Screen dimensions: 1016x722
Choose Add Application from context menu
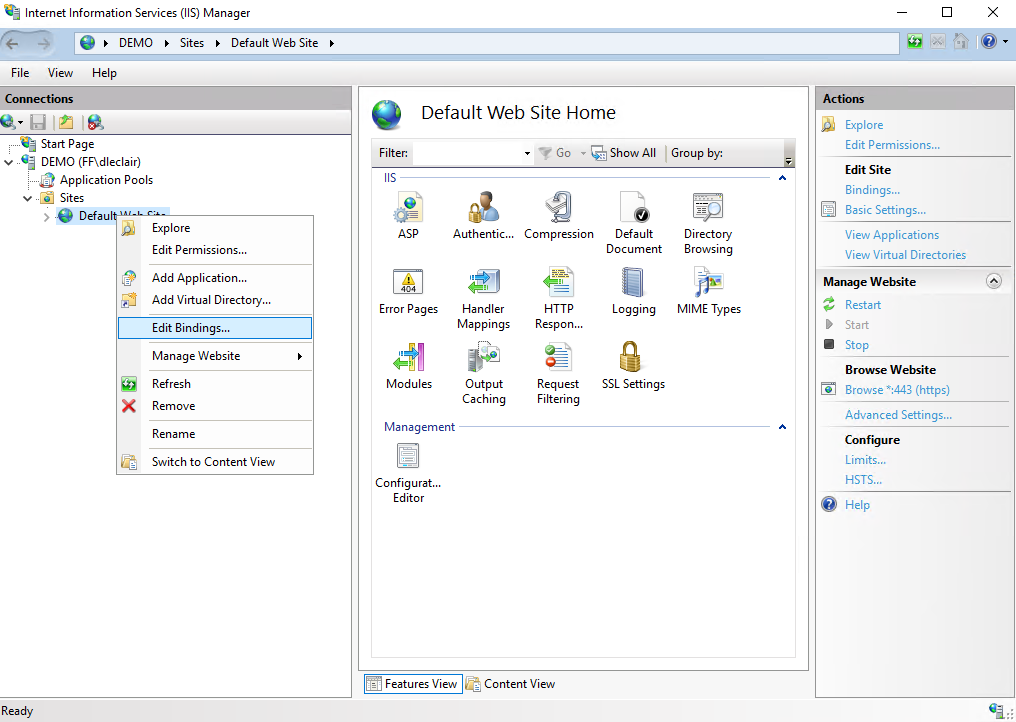214,278
